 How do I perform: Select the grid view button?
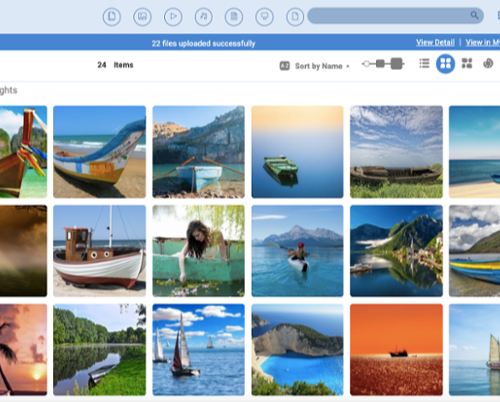coord(445,63)
